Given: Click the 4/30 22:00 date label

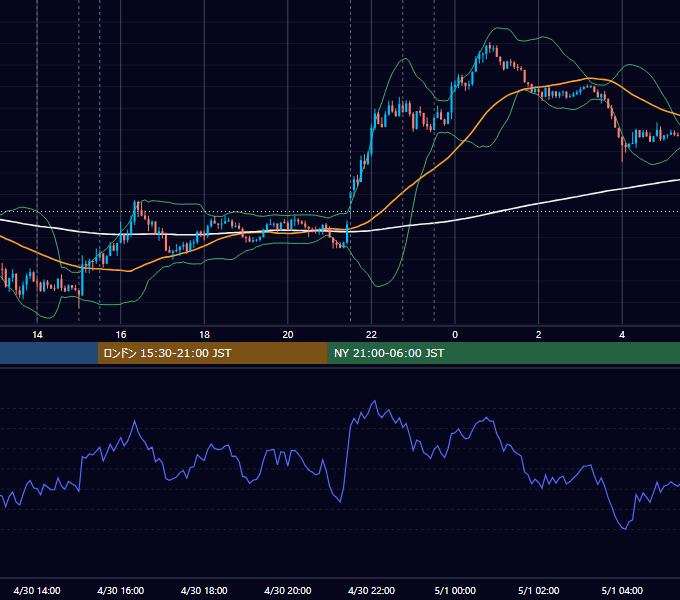Looking at the screenshot, I should (371, 590).
